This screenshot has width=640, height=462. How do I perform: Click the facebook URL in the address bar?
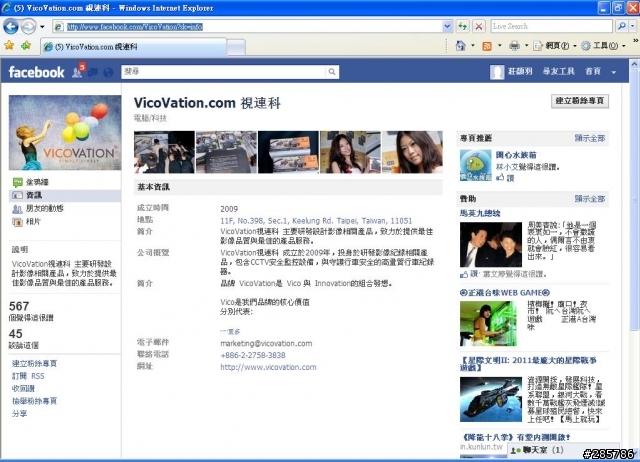click(x=135, y=27)
